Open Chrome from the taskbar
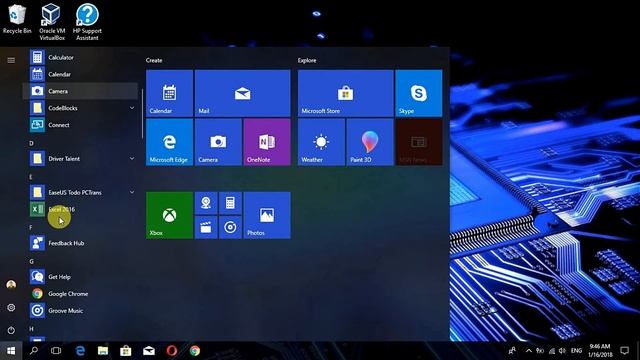The width and height of the screenshot is (640, 360). pyautogui.click(x=195, y=351)
